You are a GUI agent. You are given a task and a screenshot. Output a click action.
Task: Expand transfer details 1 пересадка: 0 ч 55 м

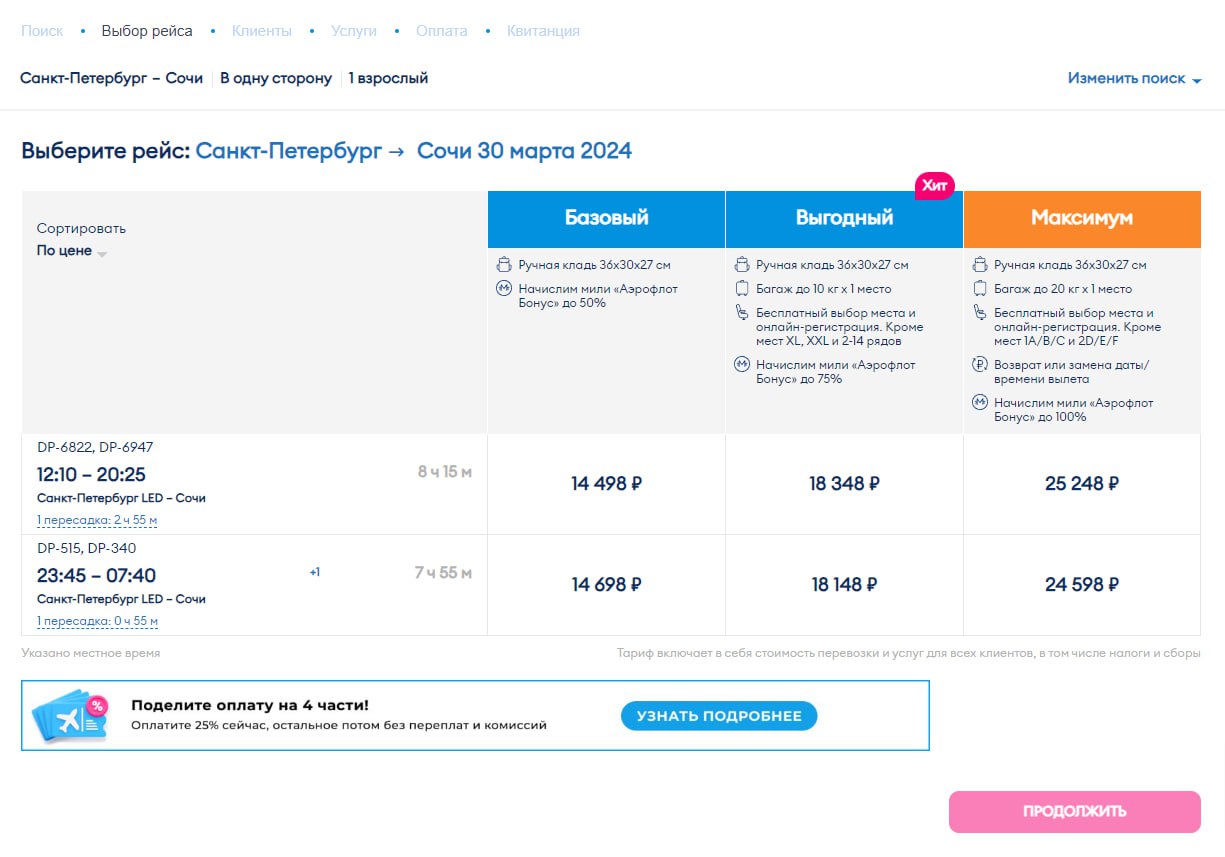pyautogui.click(x=97, y=622)
